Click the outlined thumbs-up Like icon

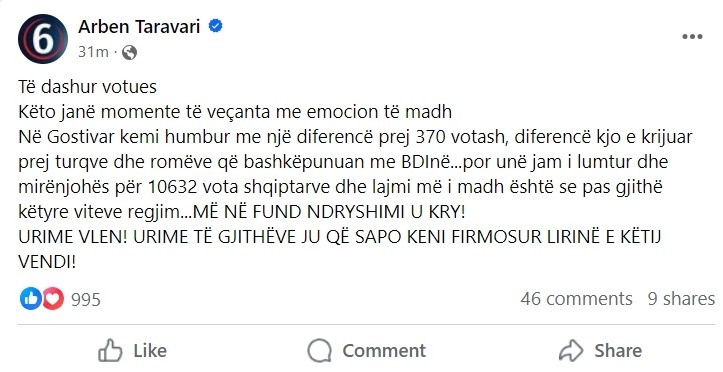(110, 351)
